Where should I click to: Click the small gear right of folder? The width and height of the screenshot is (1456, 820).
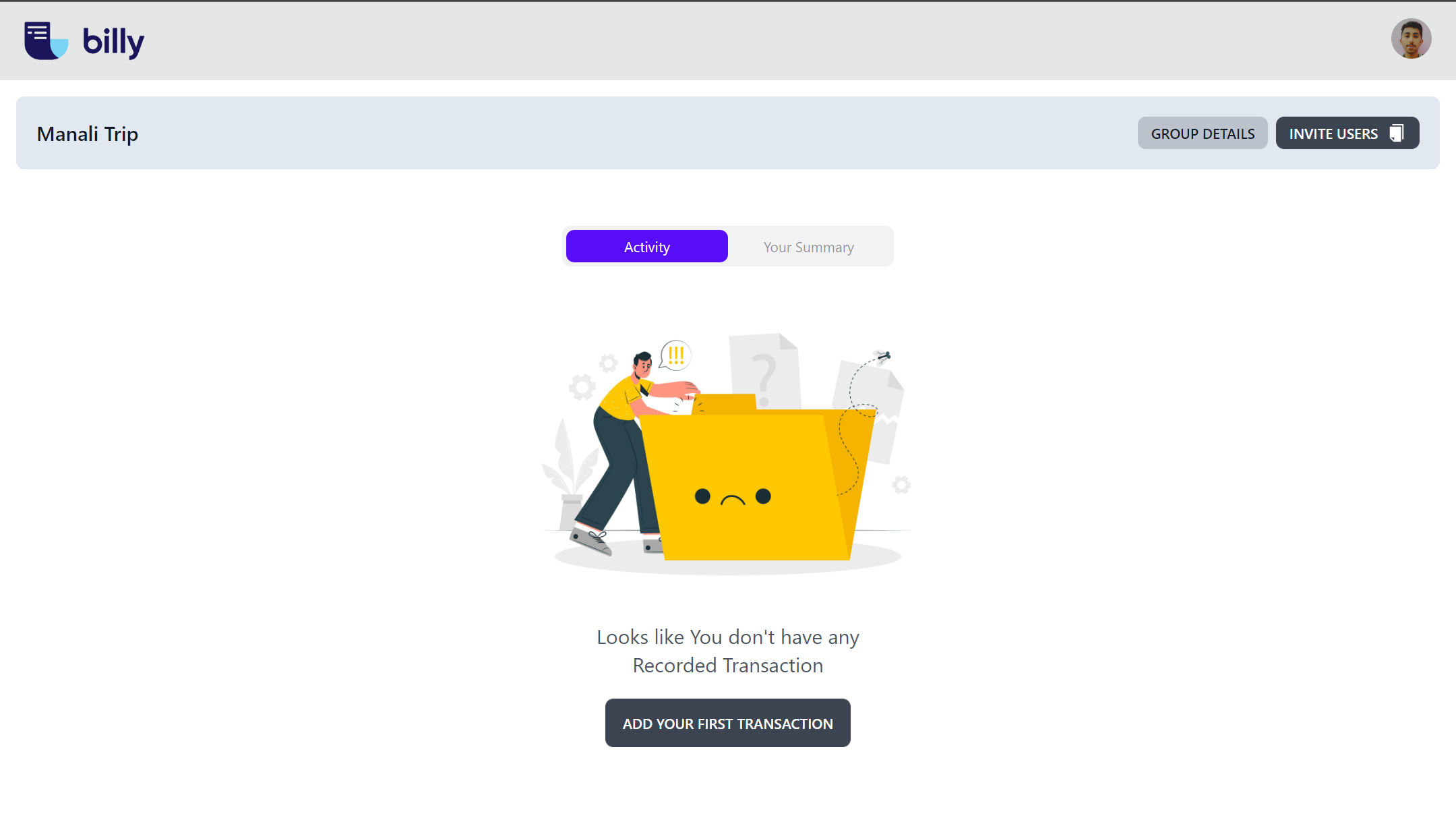901,485
